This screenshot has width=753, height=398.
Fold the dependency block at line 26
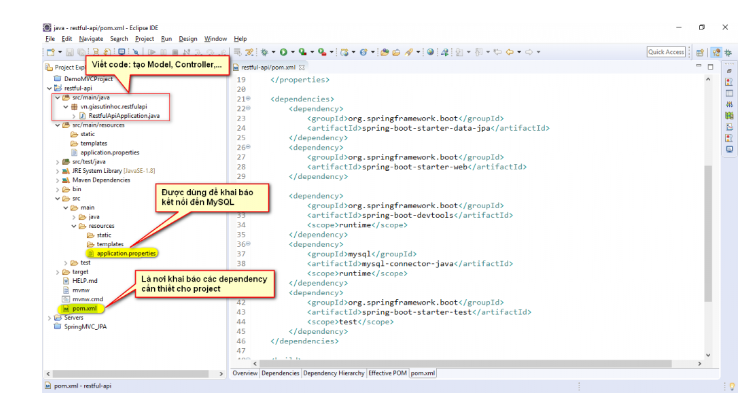248,147
